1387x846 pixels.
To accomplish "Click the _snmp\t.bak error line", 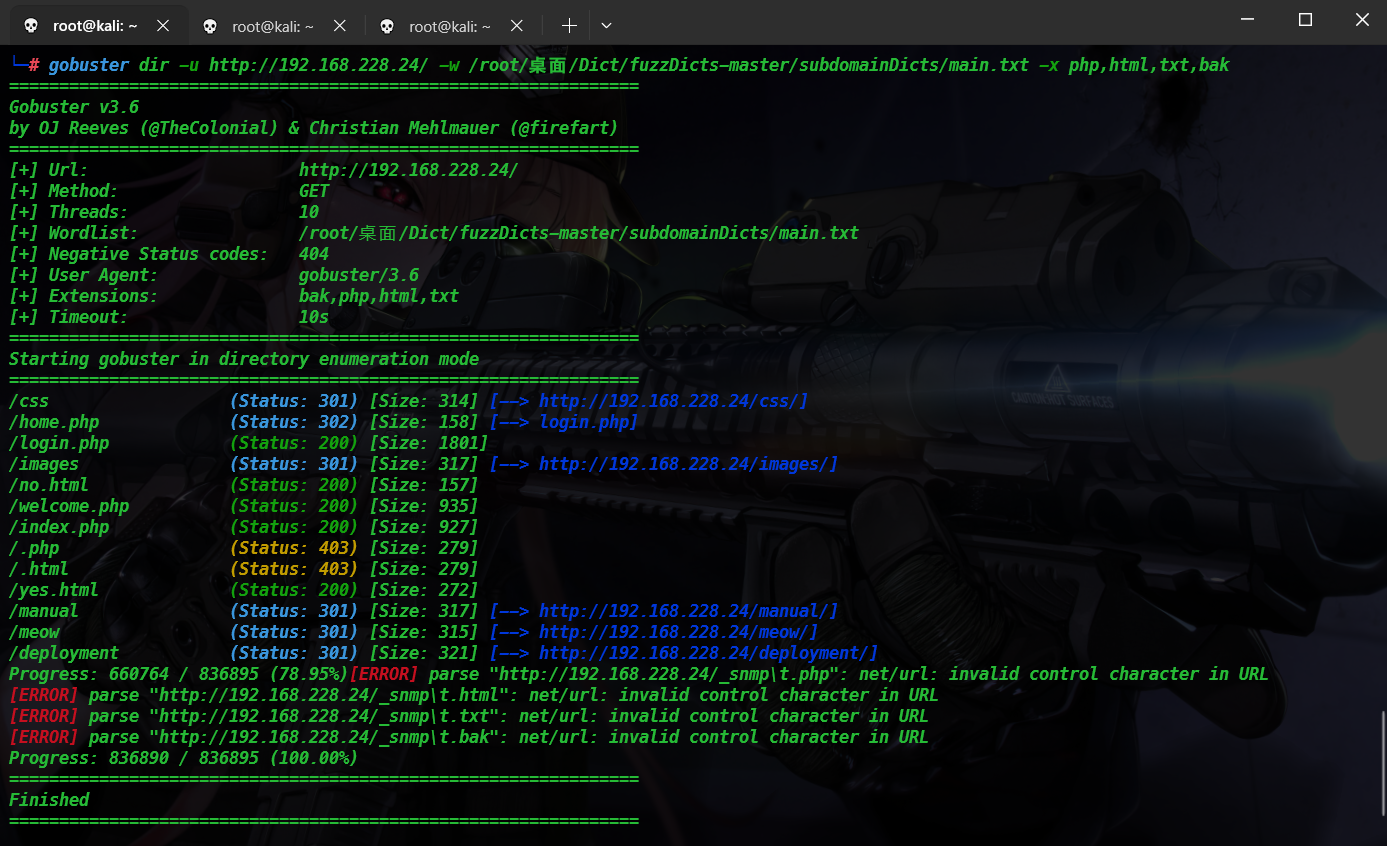I will [469, 737].
